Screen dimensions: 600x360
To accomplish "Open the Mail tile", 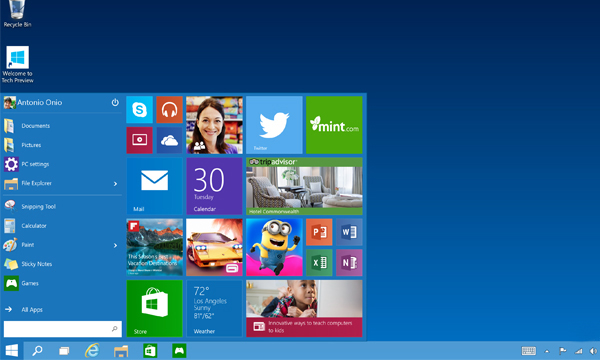I will point(155,186).
